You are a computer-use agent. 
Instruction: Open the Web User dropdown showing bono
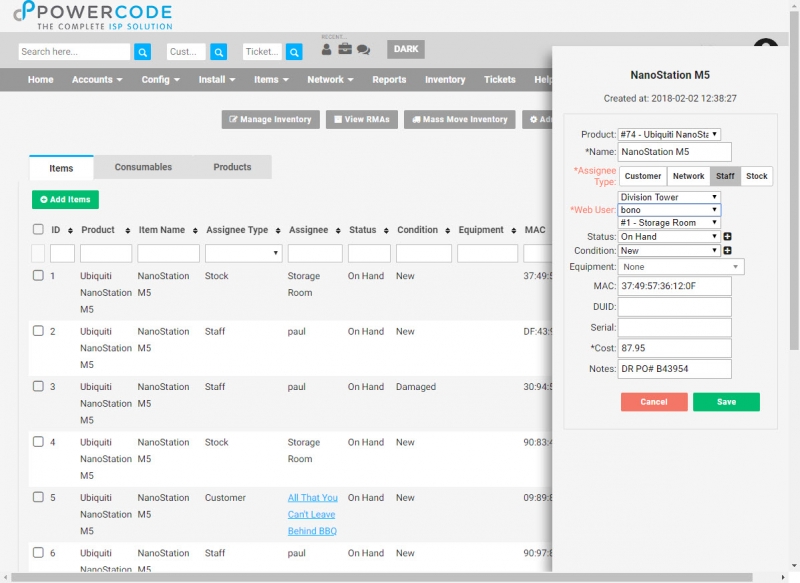coord(669,210)
